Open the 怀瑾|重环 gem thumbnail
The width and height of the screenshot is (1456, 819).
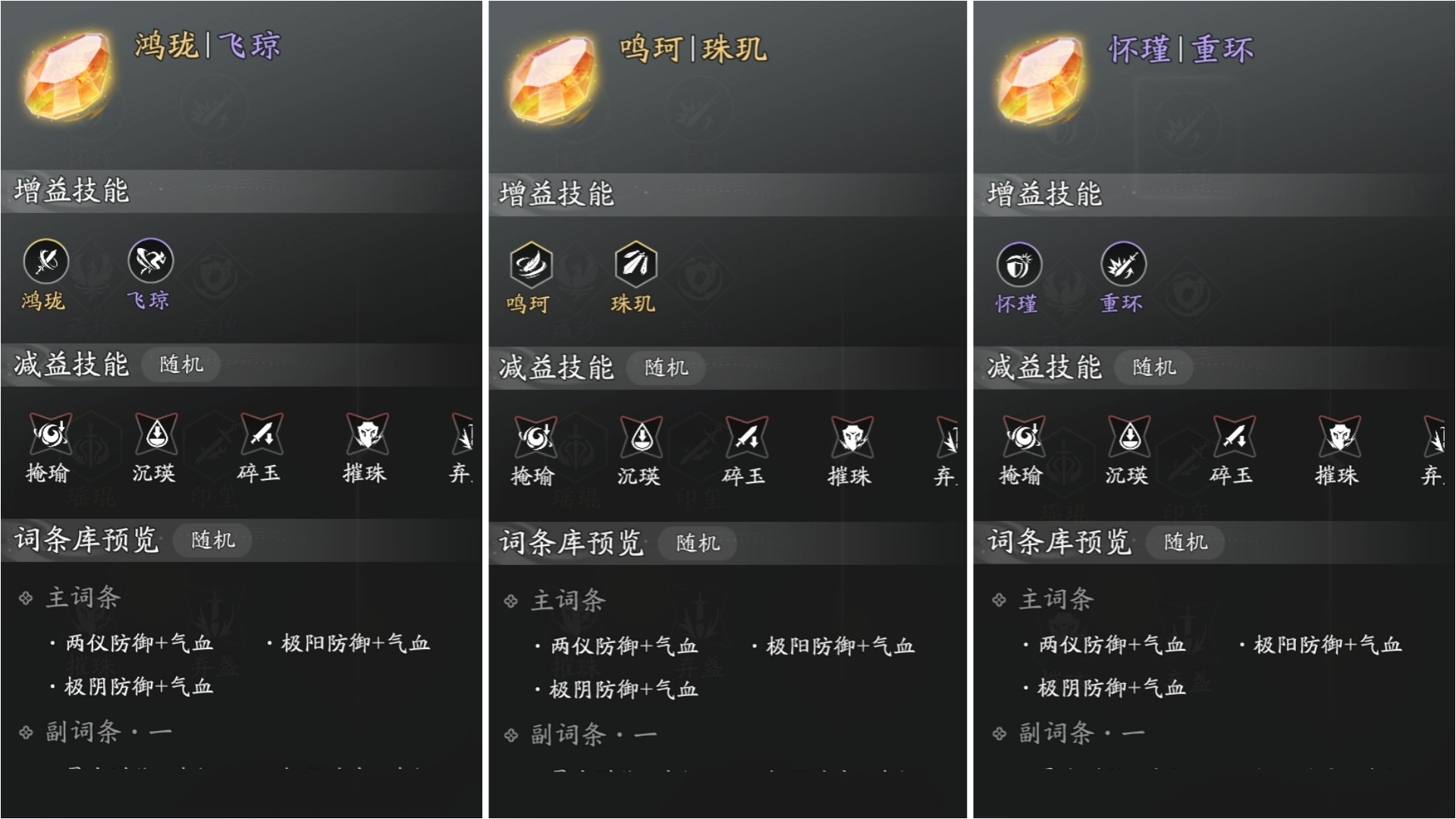tap(1040, 80)
